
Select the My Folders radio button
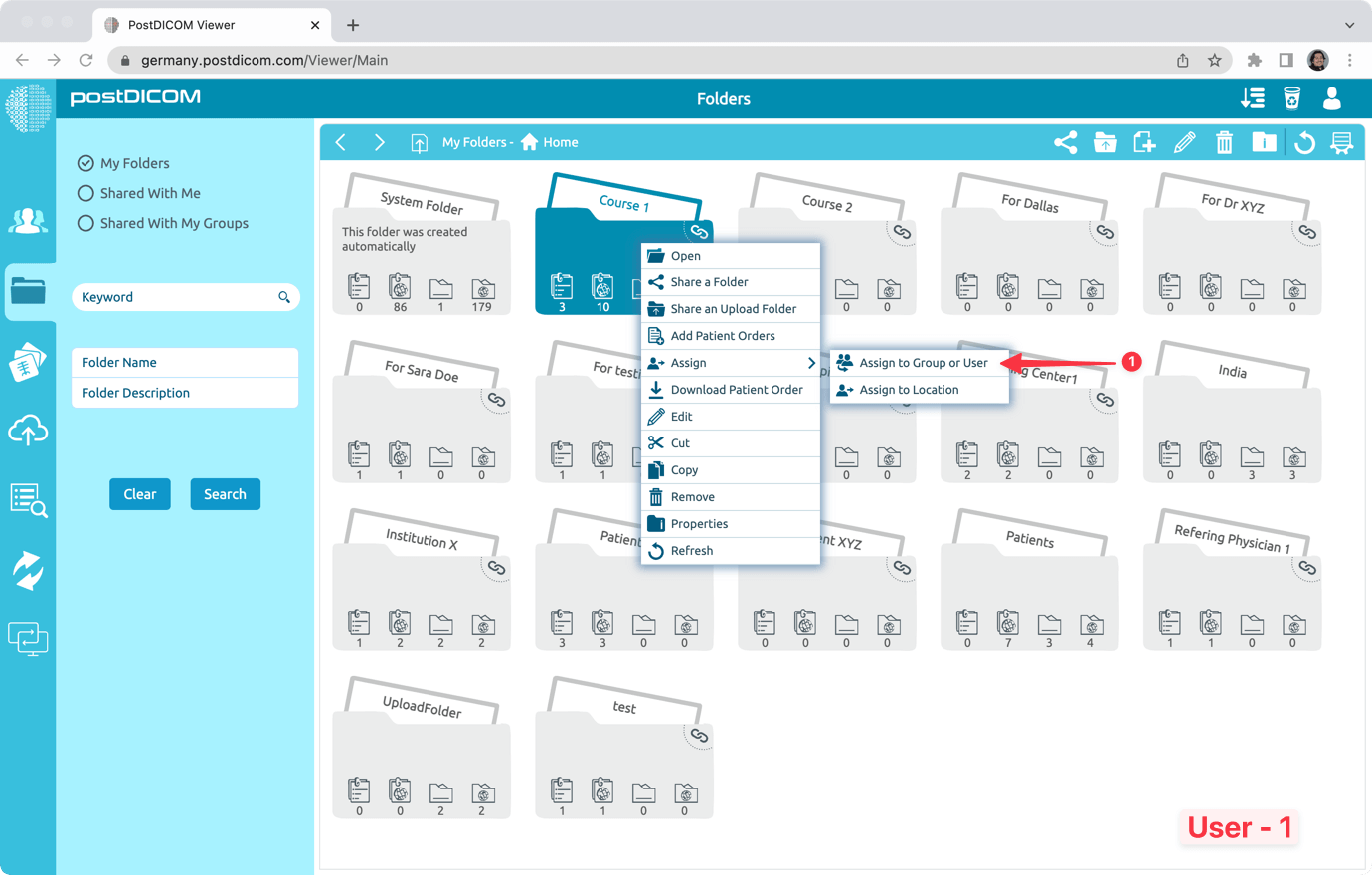[86, 162]
